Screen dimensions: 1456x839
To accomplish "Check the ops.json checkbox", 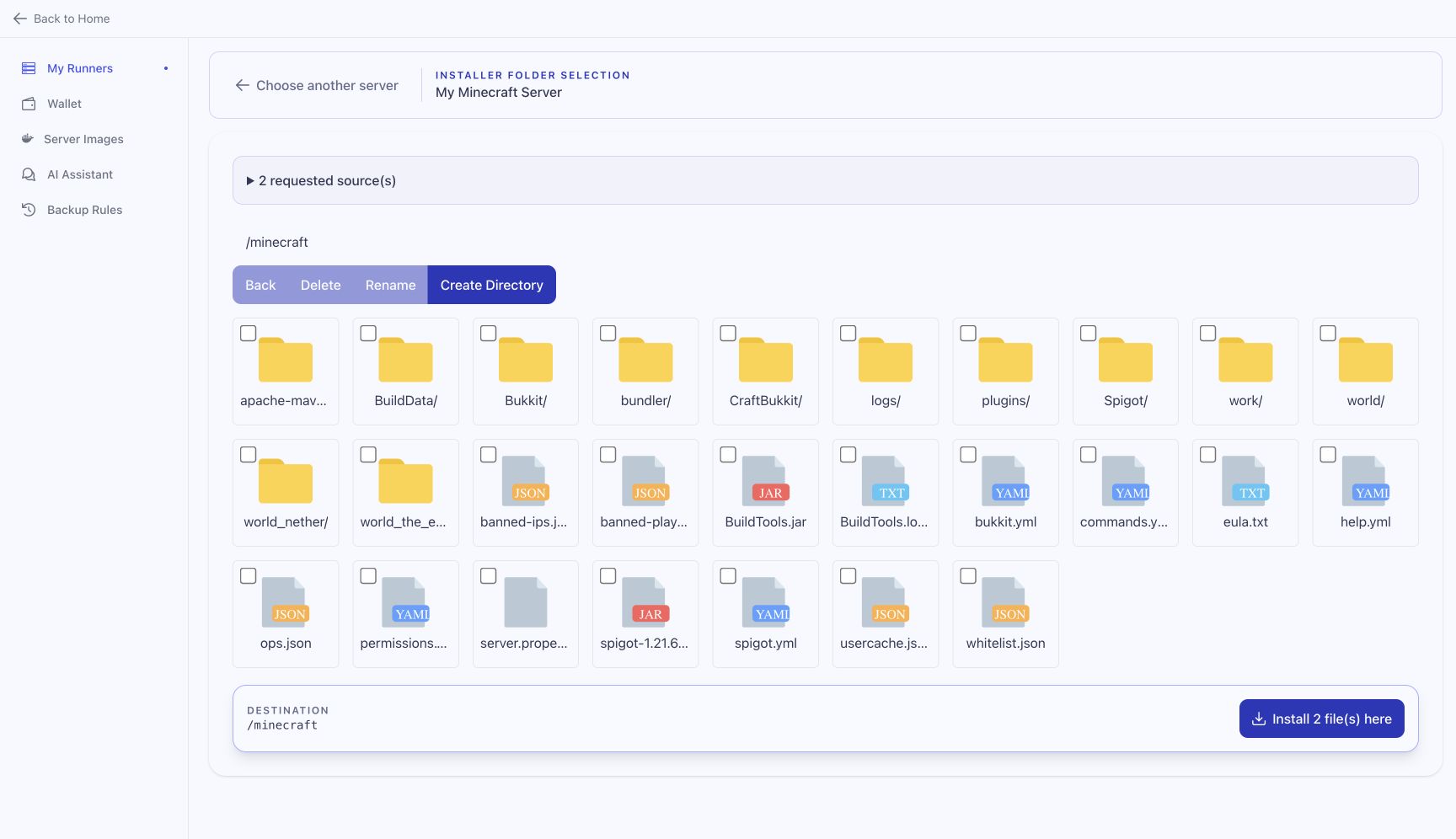I will point(248,576).
